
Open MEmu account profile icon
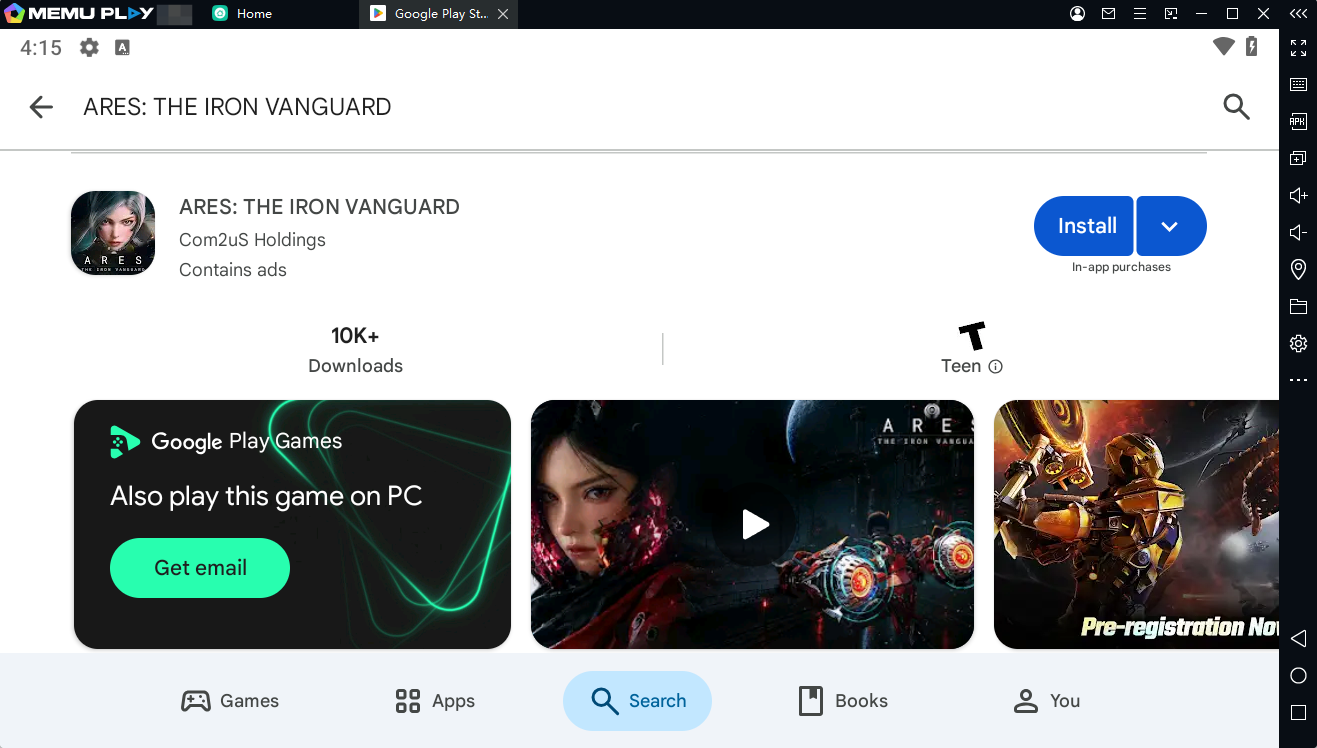[1077, 14]
